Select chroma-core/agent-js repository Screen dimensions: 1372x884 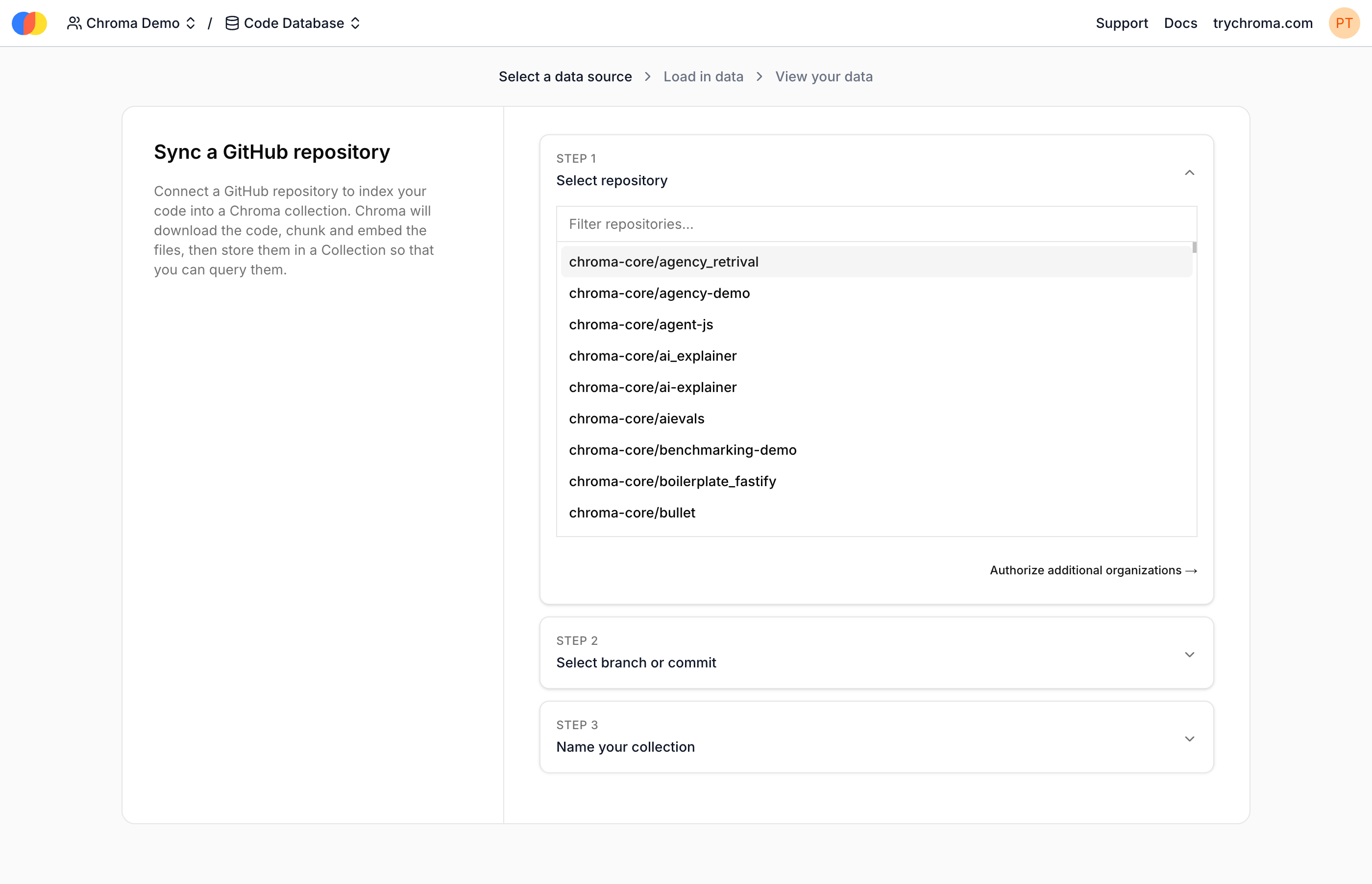click(640, 324)
